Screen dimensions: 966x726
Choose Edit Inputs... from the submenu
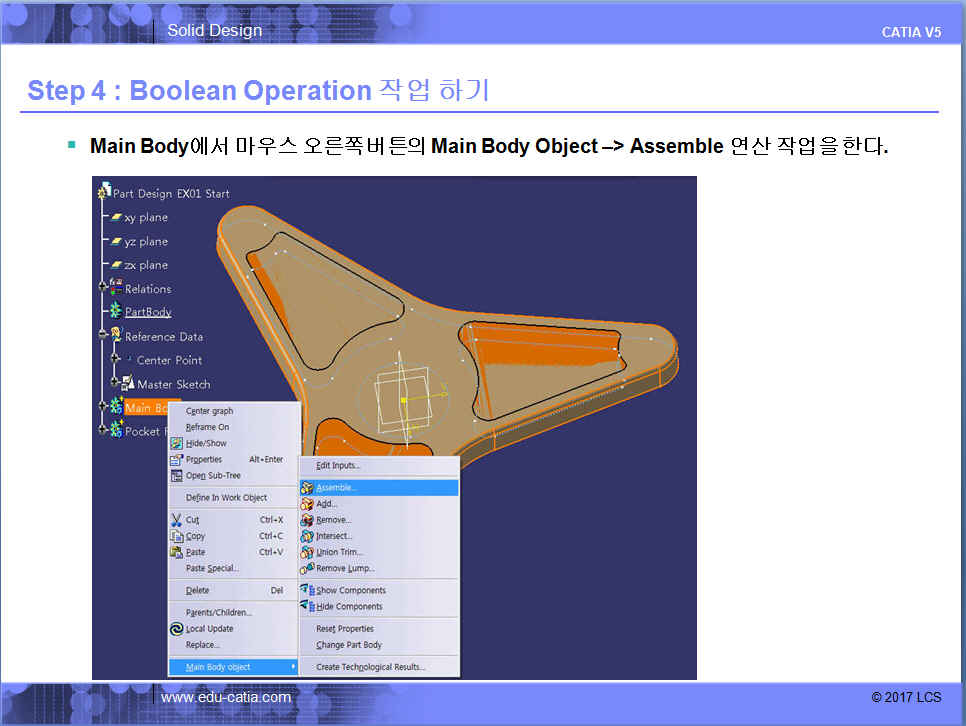pos(338,465)
